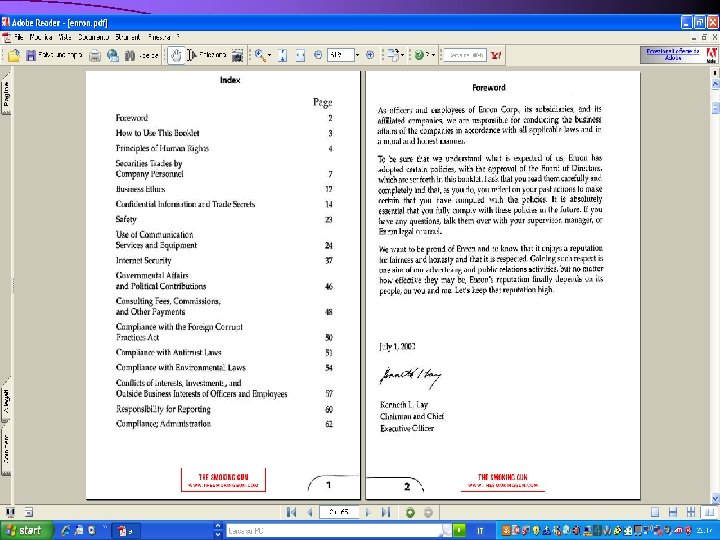
Task: Click the globe email icon in the toolbar
Action: (112, 56)
